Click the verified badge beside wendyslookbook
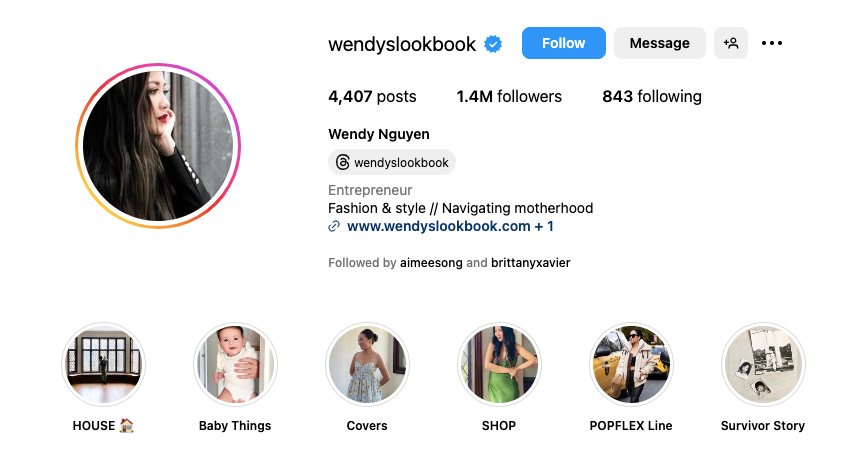 493,44
